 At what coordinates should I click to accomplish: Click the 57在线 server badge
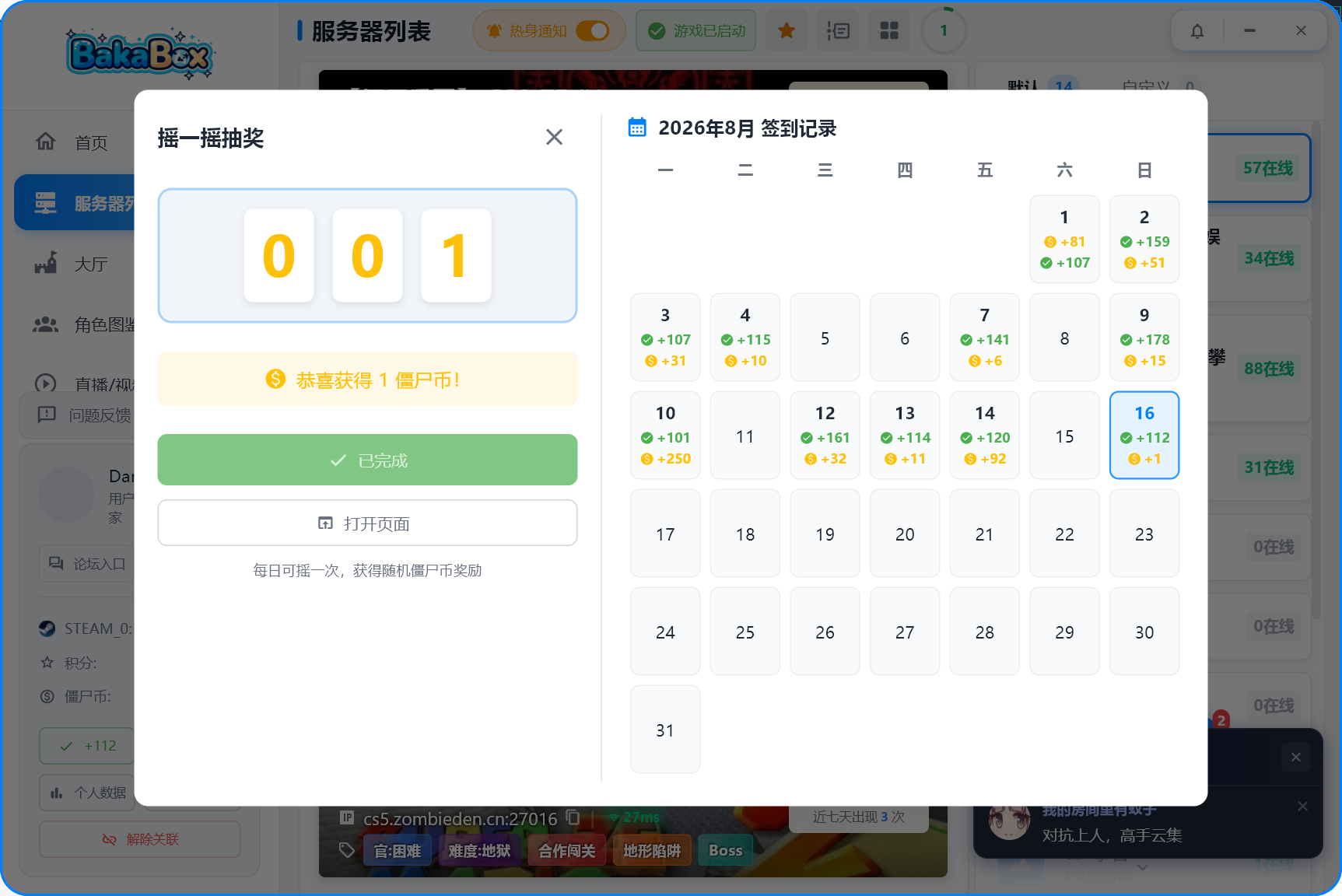click(x=1268, y=168)
